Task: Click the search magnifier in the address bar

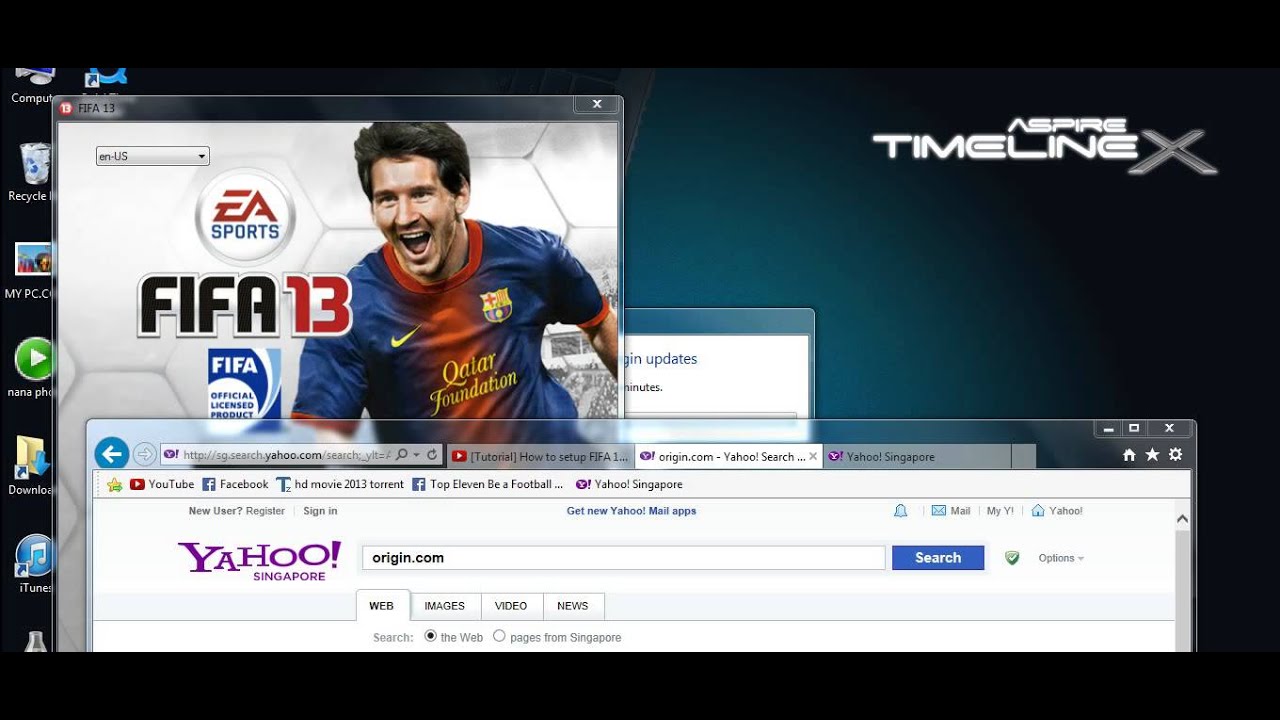Action: (x=402, y=455)
